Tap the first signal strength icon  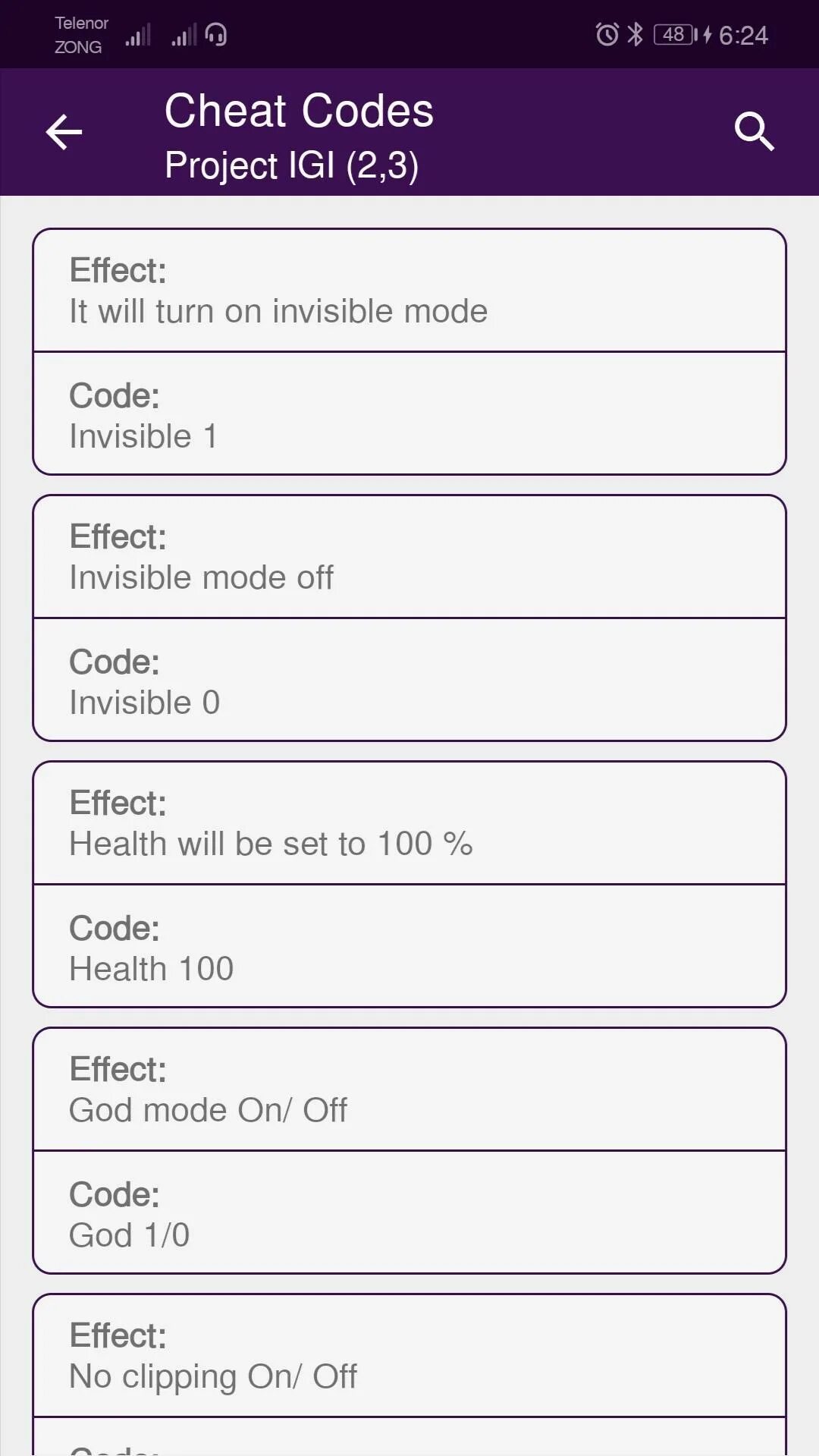click(x=138, y=35)
